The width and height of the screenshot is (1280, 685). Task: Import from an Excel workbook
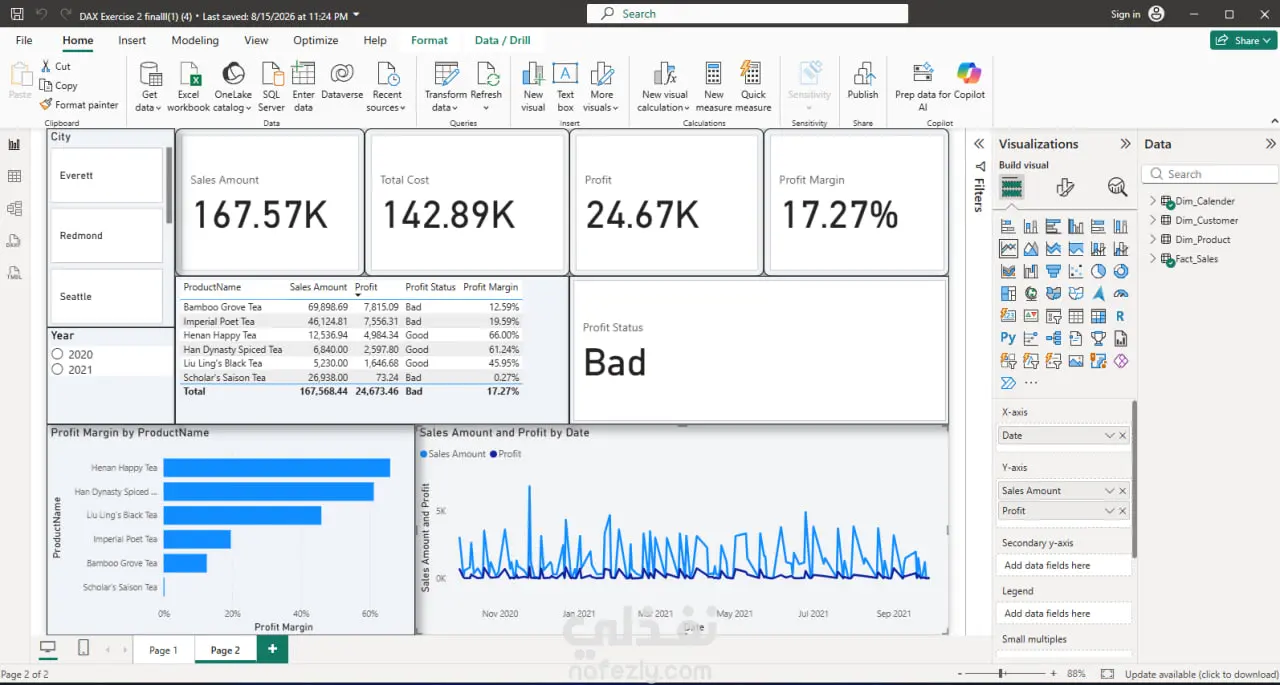click(x=188, y=86)
